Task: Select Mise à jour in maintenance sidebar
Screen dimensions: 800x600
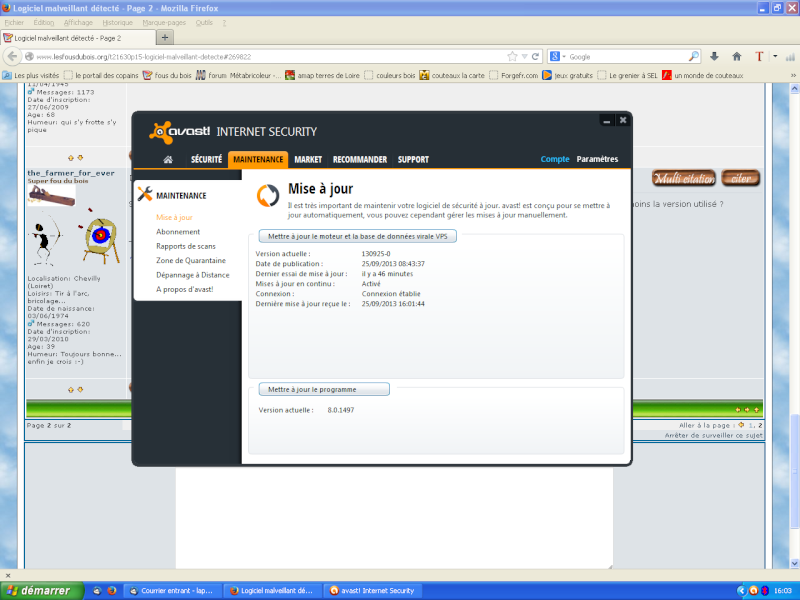Action: click(x=174, y=217)
